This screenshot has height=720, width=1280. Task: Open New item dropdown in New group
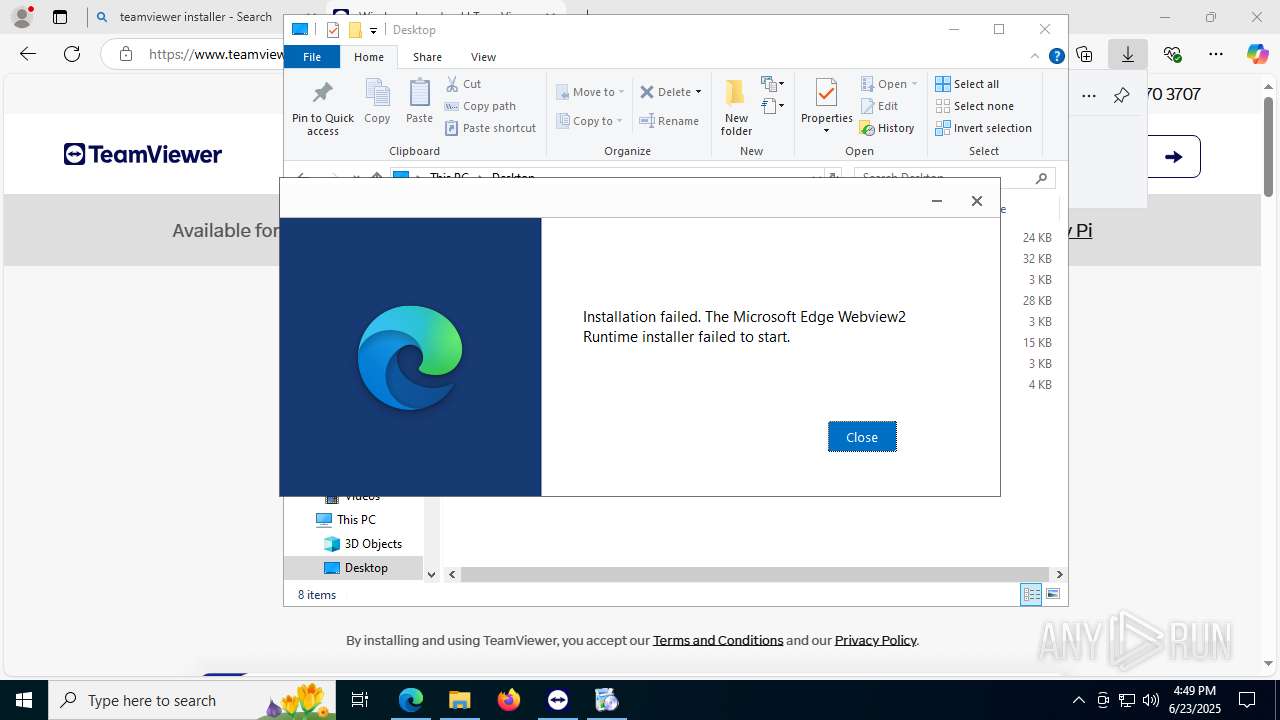(x=772, y=84)
